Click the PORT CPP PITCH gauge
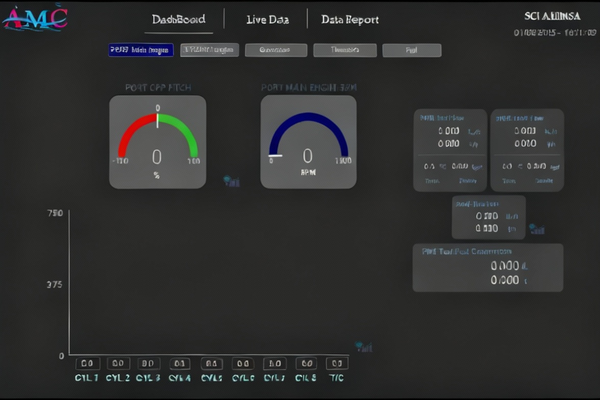 coord(157,142)
